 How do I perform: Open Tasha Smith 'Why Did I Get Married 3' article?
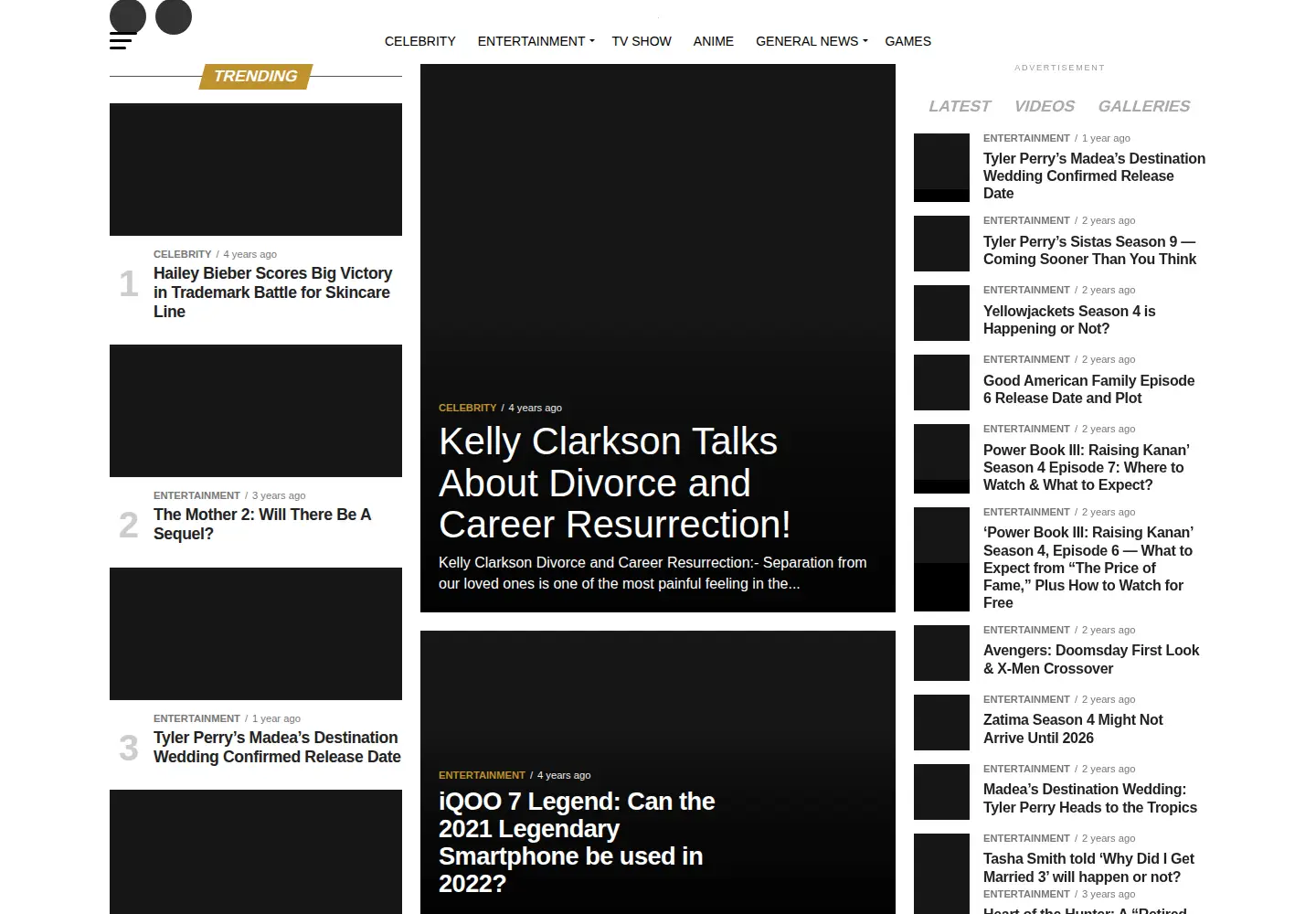(1088, 867)
